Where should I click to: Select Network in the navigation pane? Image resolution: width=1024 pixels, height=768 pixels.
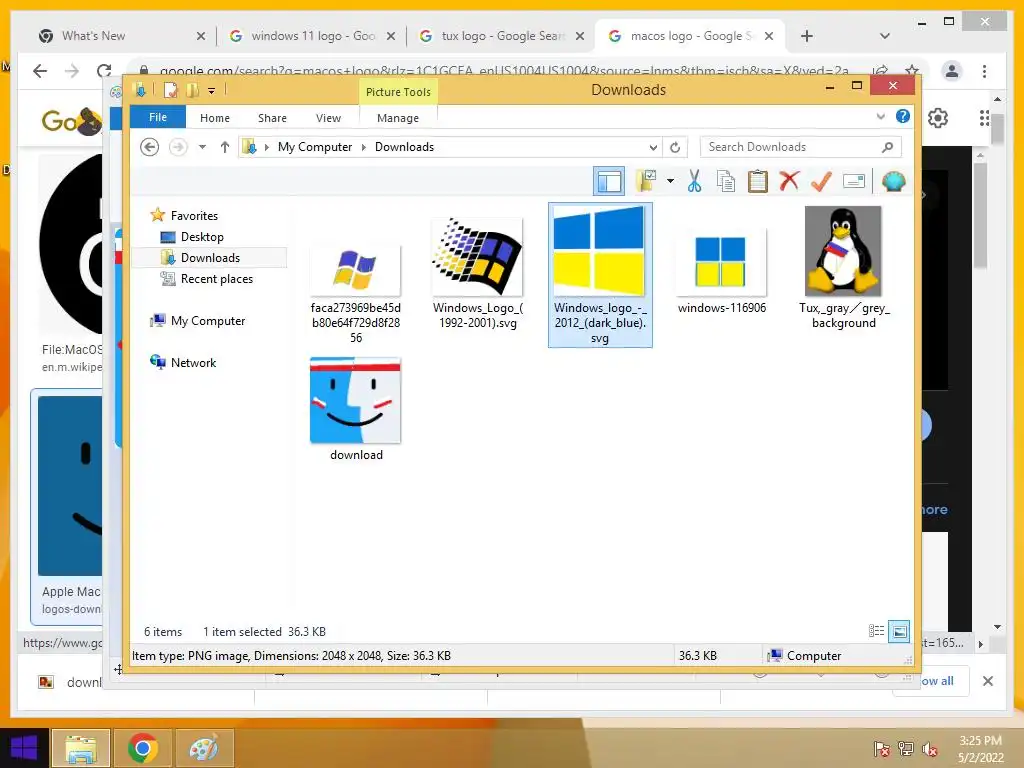(x=193, y=362)
